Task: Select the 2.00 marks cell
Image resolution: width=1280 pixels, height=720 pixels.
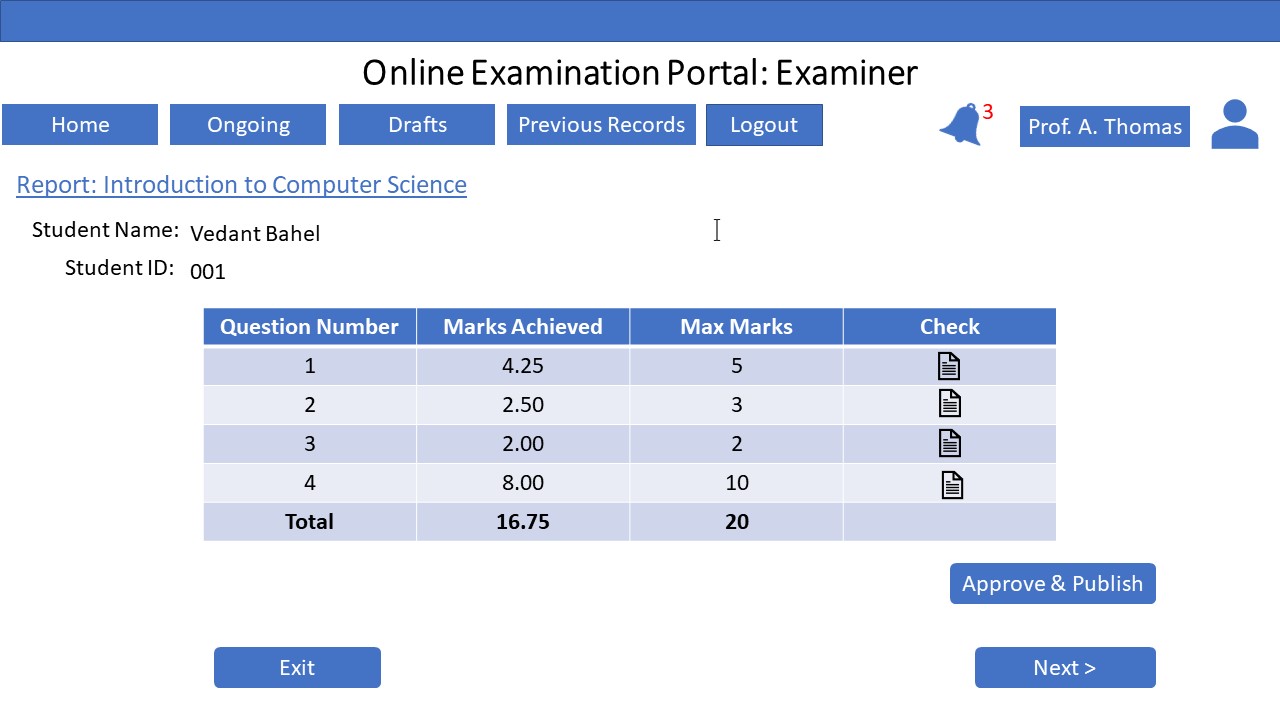Action: point(523,444)
